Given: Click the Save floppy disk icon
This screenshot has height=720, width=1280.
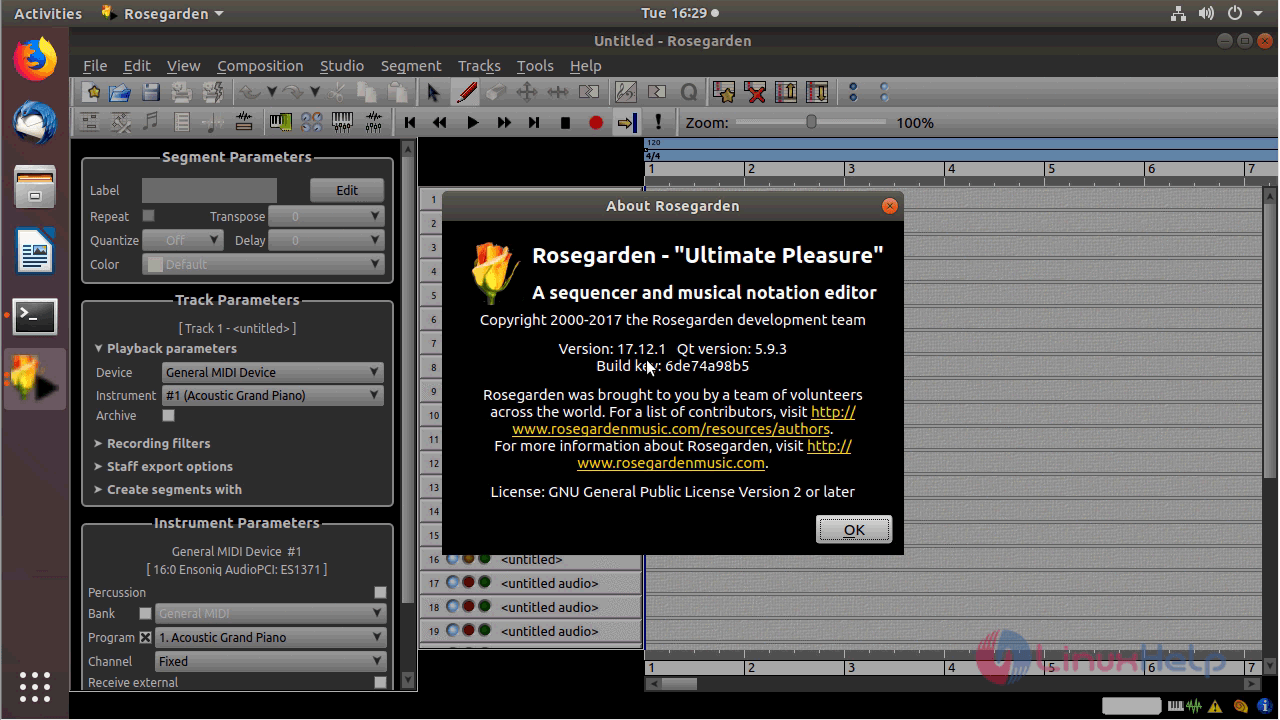Looking at the screenshot, I should point(151,92).
